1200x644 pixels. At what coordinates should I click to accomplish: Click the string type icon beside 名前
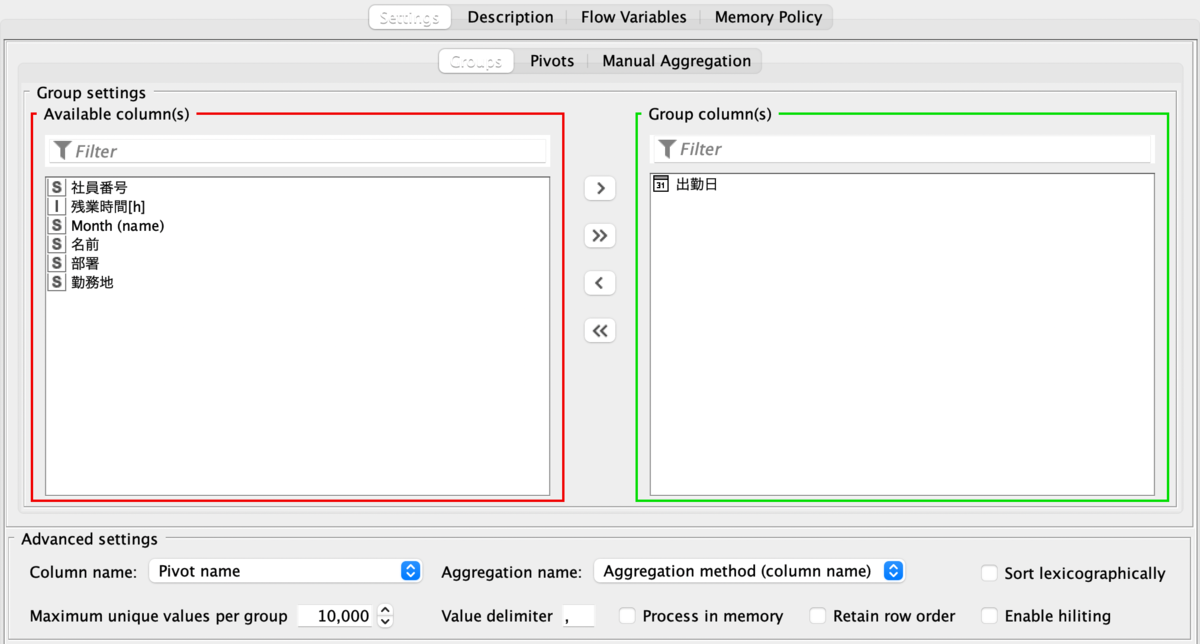tap(57, 244)
